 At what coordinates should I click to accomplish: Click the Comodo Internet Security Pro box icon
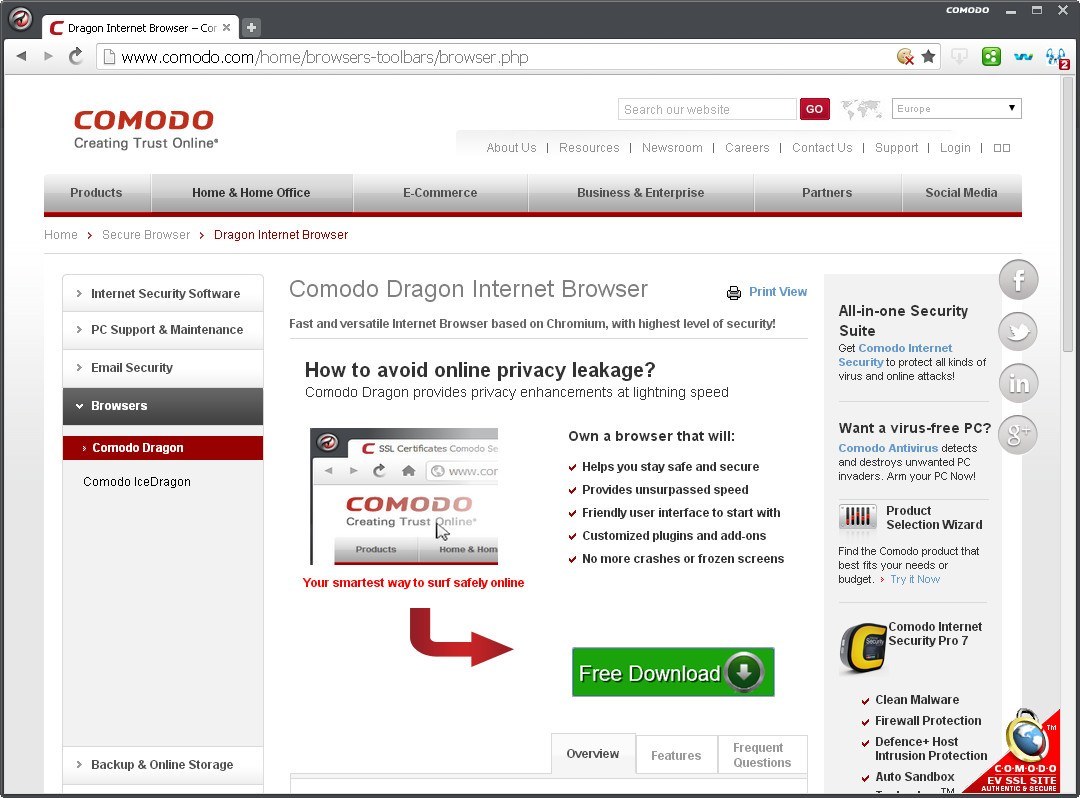pos(863,647)
